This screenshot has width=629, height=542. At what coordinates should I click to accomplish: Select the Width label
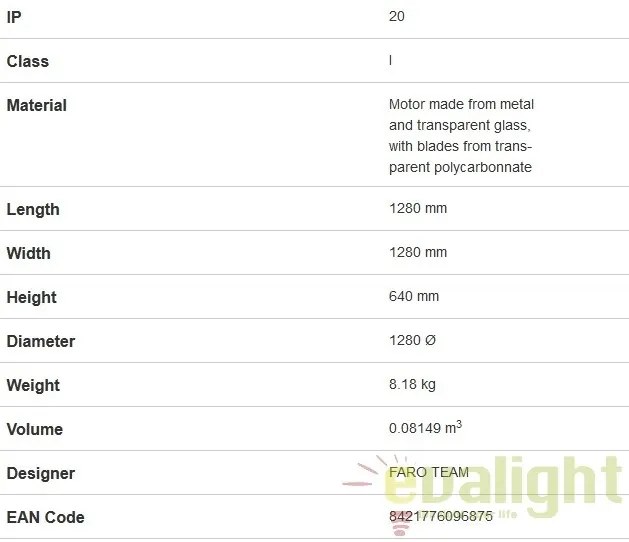point(29,253)
